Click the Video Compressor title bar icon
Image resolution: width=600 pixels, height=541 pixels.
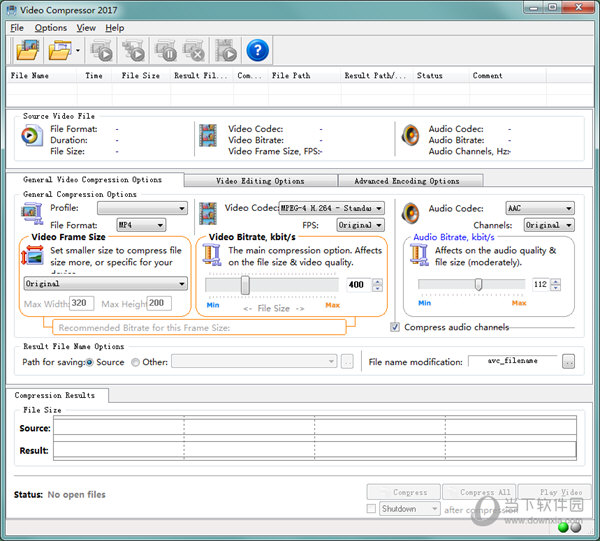11,10
